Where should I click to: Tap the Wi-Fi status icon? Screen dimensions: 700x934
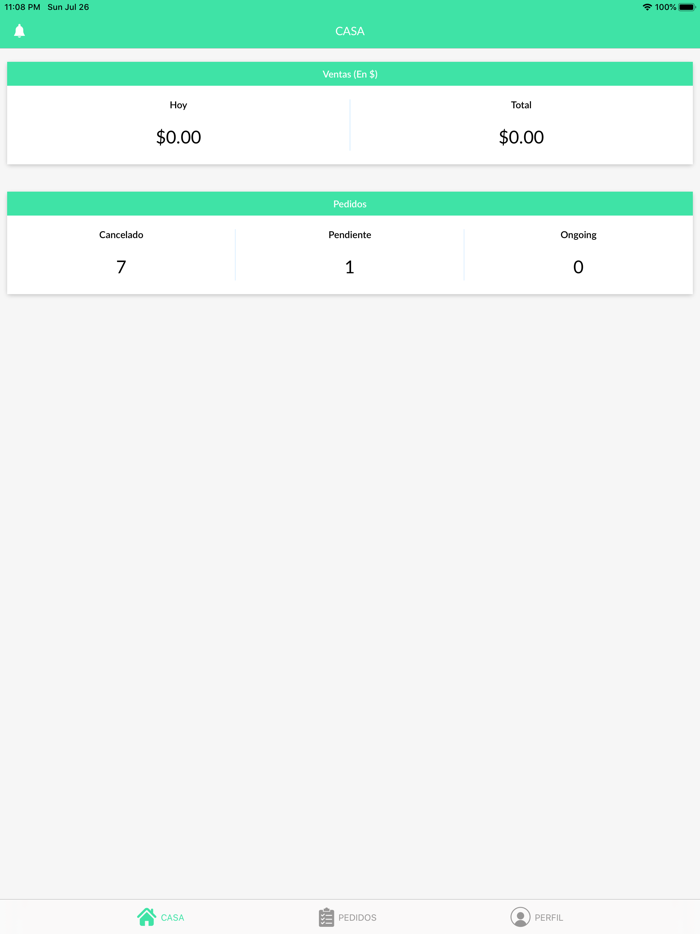point(647,7)
